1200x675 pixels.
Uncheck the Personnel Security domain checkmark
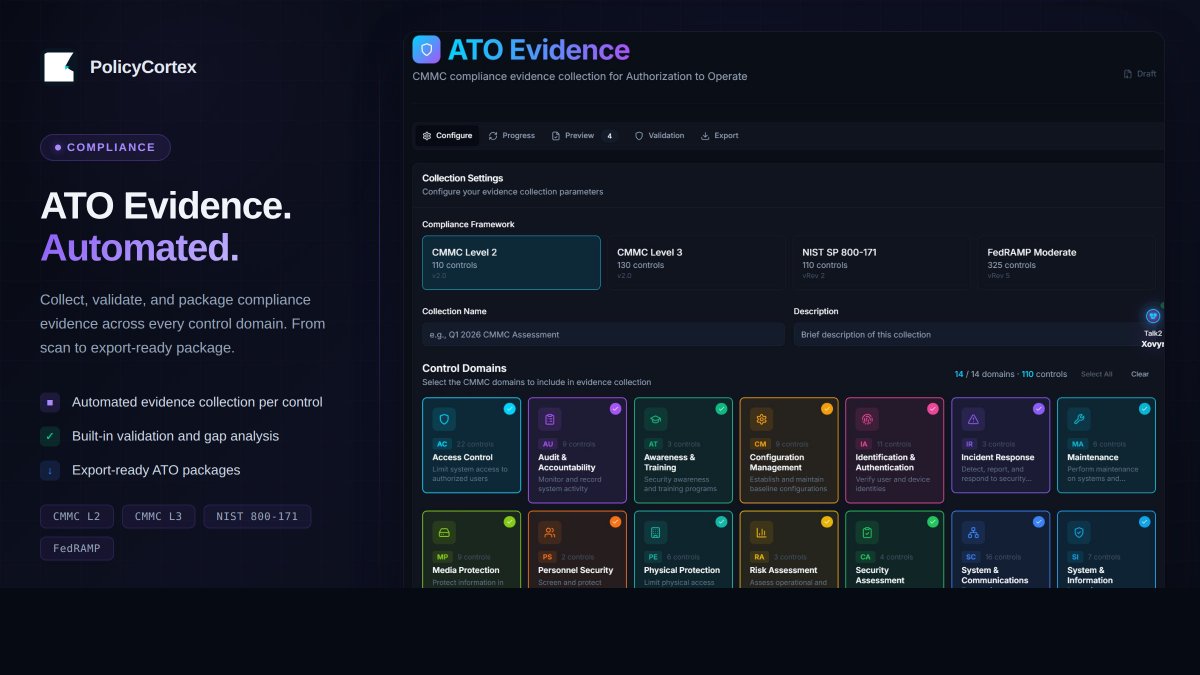click(x=616, y=521)
